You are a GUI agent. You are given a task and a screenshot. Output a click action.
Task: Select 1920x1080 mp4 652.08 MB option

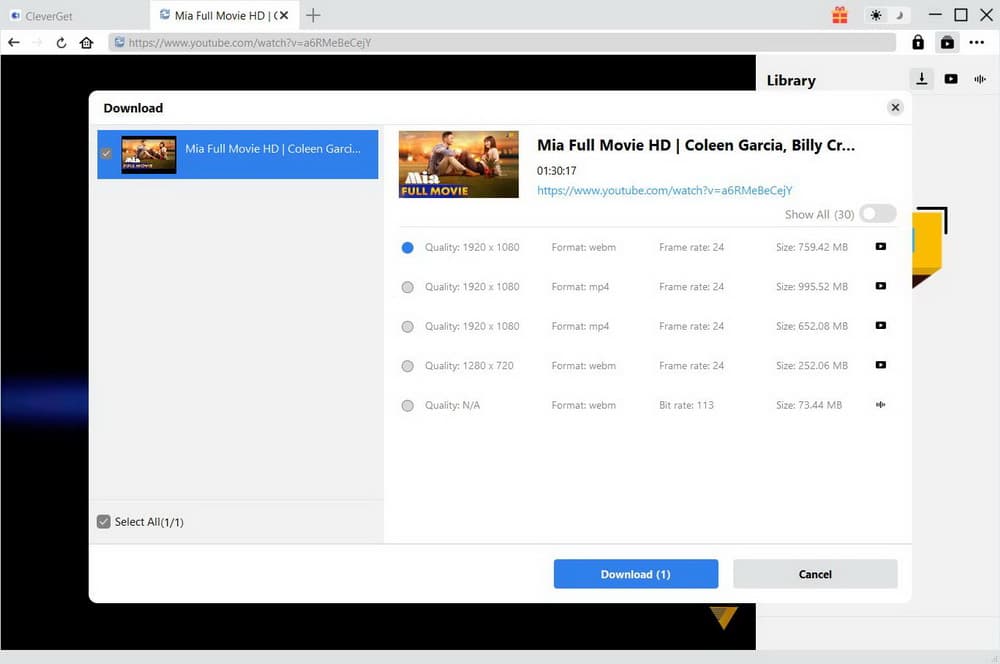pyautogui.click(x=408, y=327)
